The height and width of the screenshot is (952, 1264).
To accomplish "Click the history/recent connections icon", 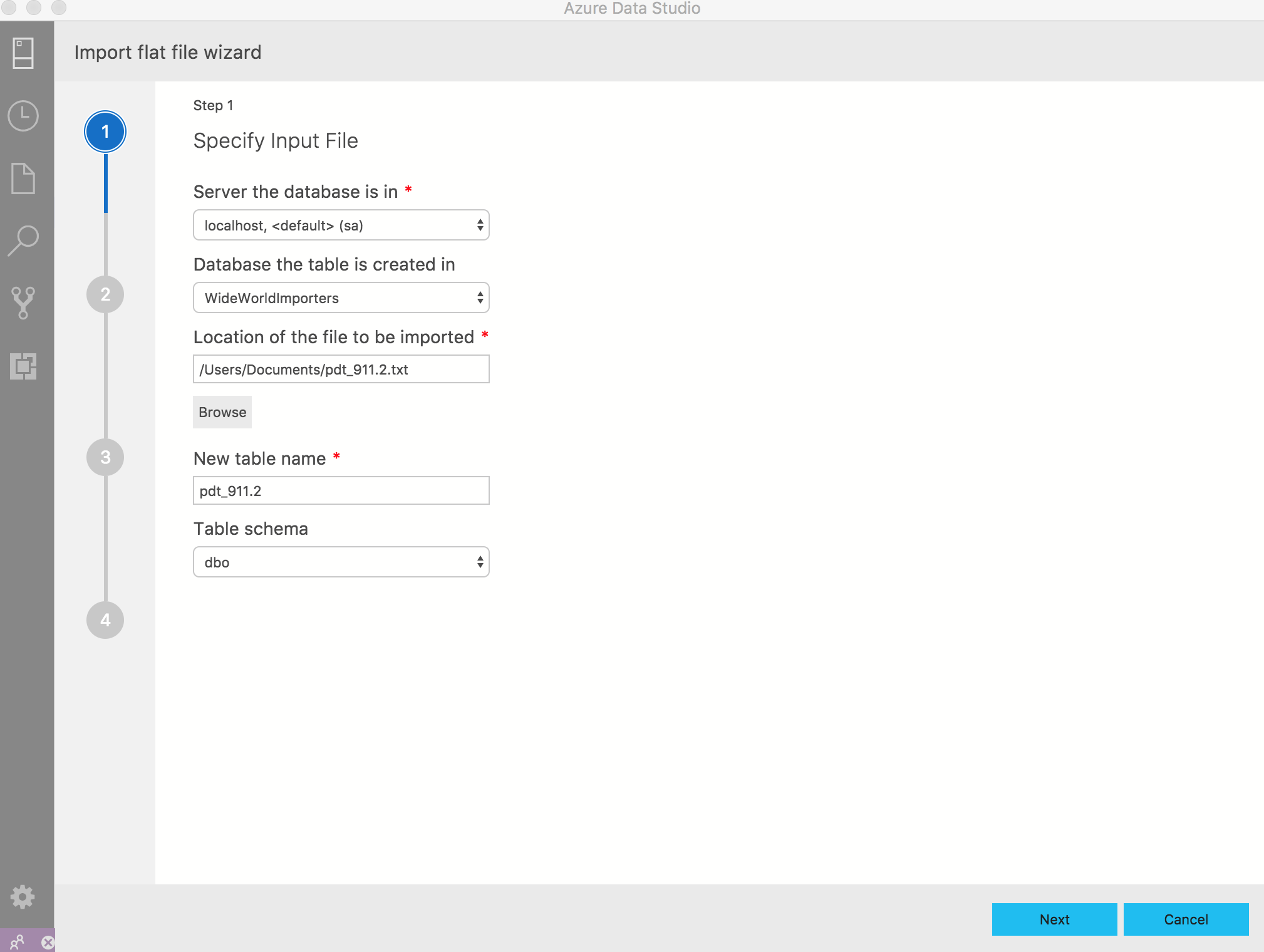I will tap(25, 115).
